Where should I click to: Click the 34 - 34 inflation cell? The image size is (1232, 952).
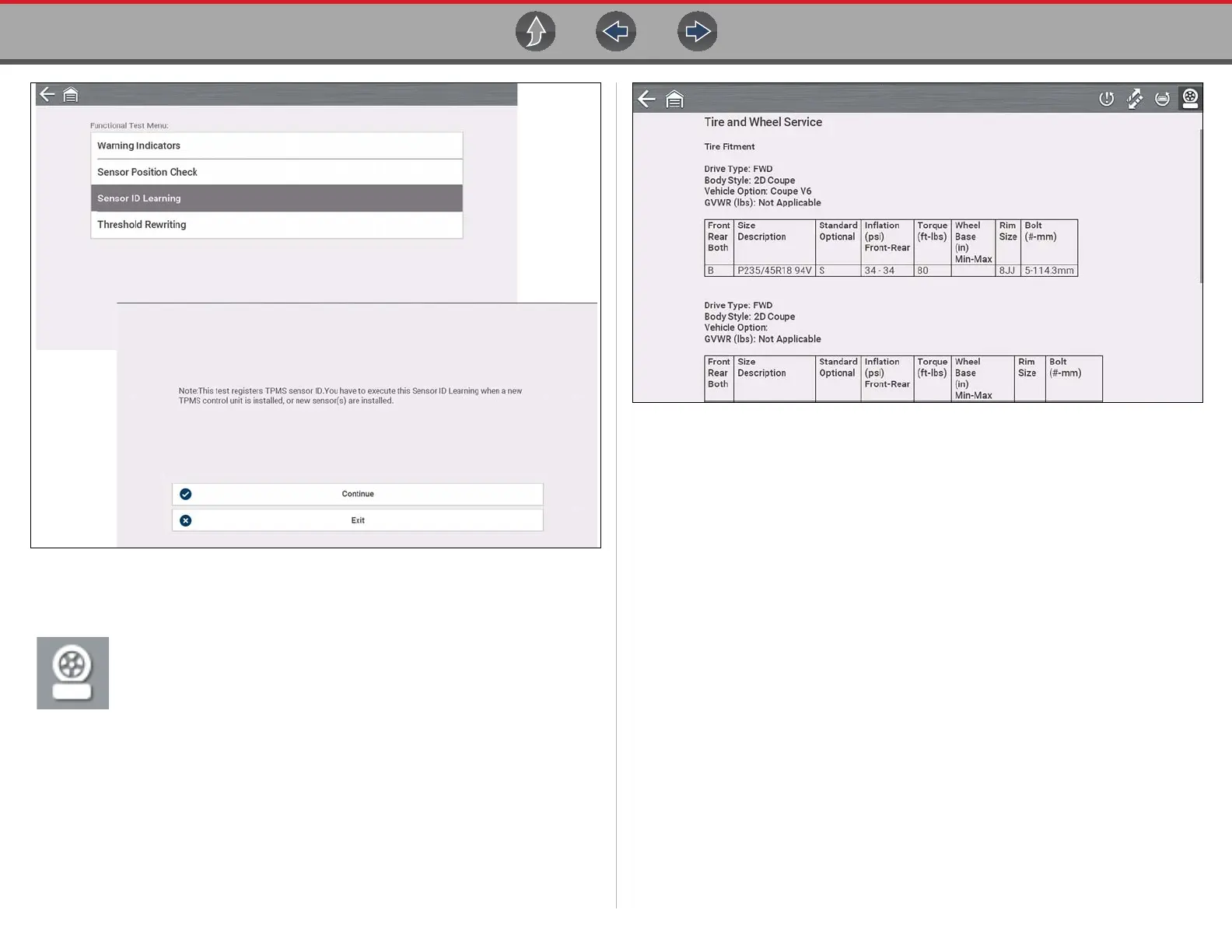pos(887,271)
